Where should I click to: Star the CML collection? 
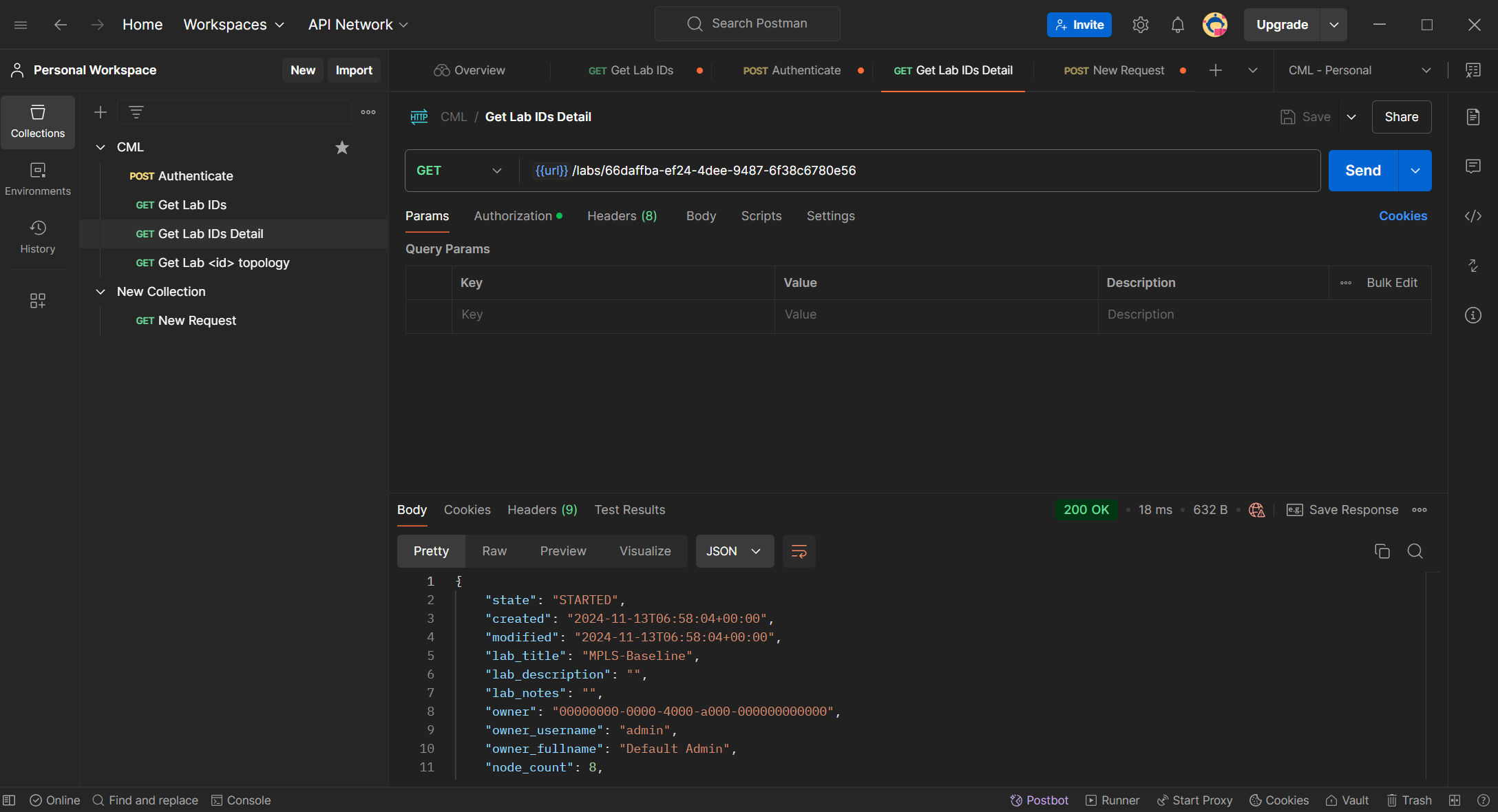coord(342,147)
